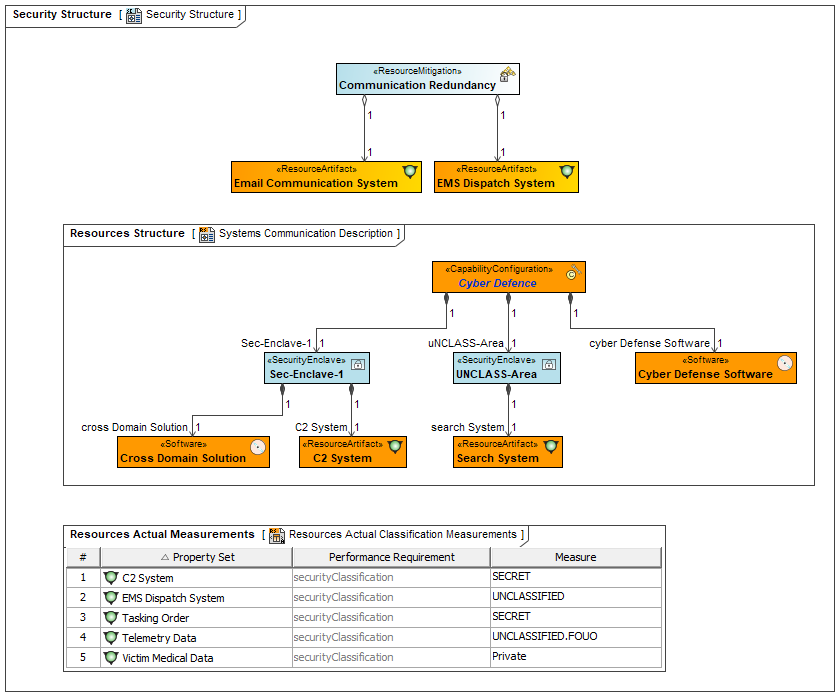Click lock icon on Sec-Enclave-1 block
Image resolution: width=839 pixels, height=696 pixels.
coord(358,364)
